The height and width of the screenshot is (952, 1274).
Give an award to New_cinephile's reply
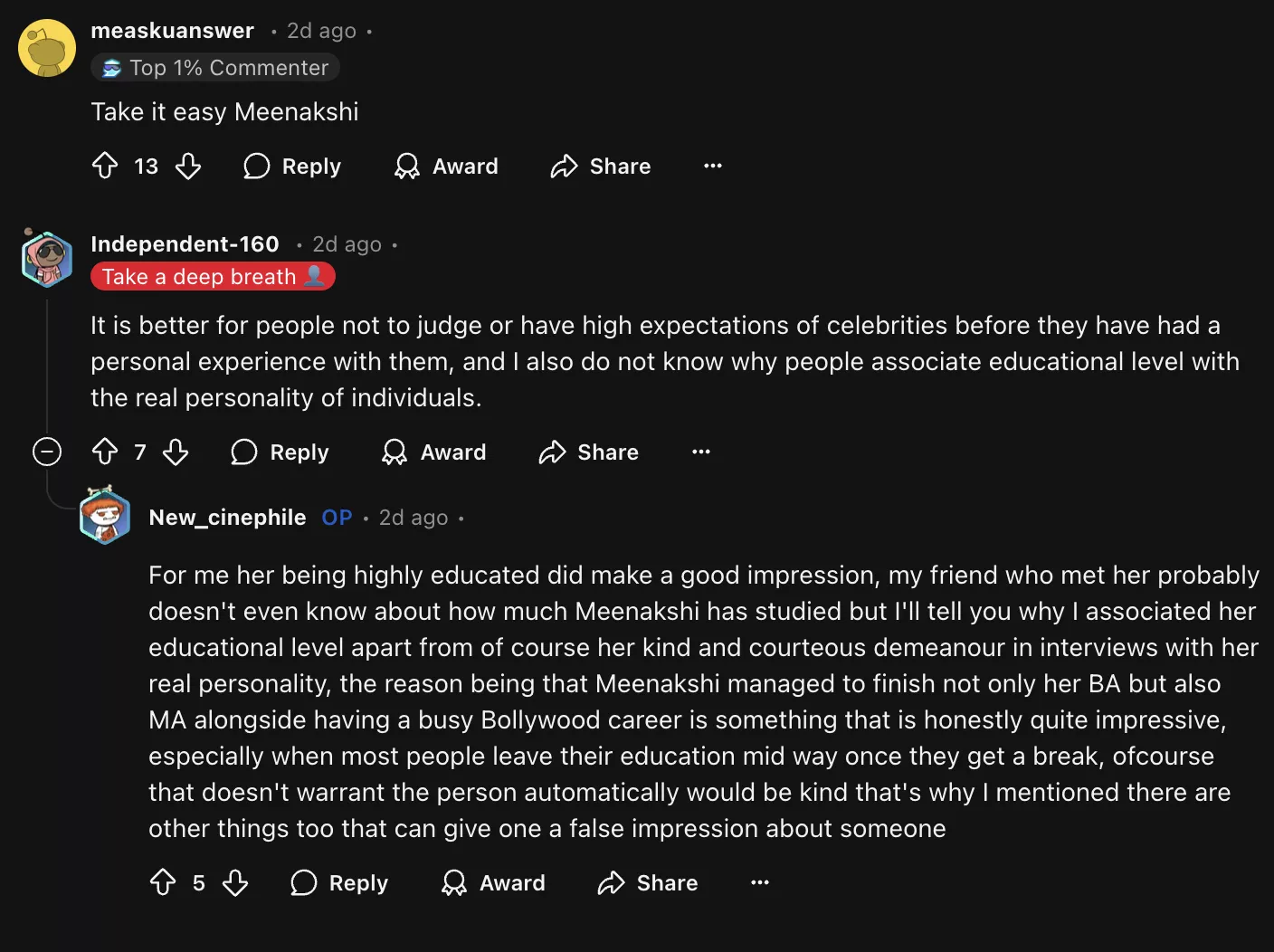tap(494, 882)
